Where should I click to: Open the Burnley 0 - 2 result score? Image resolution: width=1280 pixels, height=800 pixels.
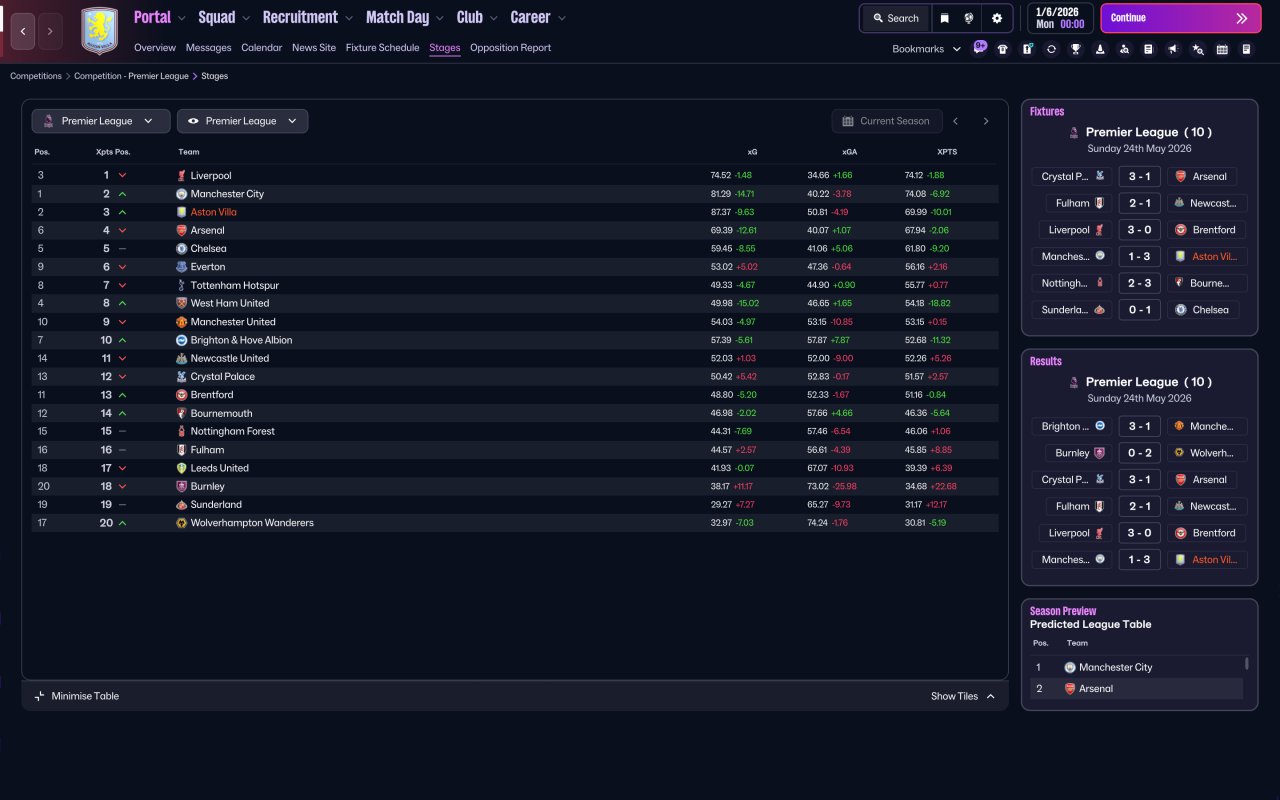click(x=1140, y=453)
